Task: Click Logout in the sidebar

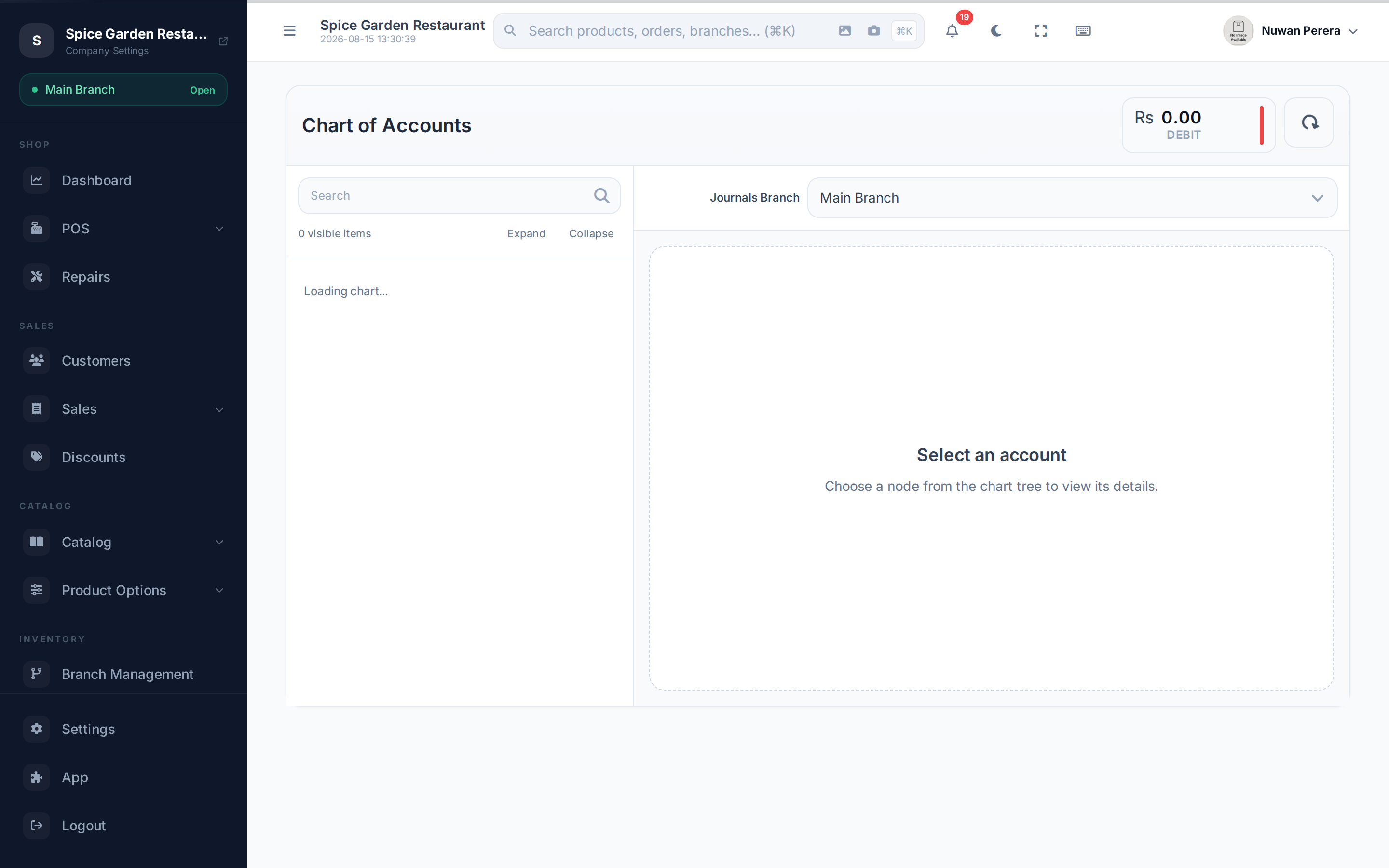Action: click(123, 826)
